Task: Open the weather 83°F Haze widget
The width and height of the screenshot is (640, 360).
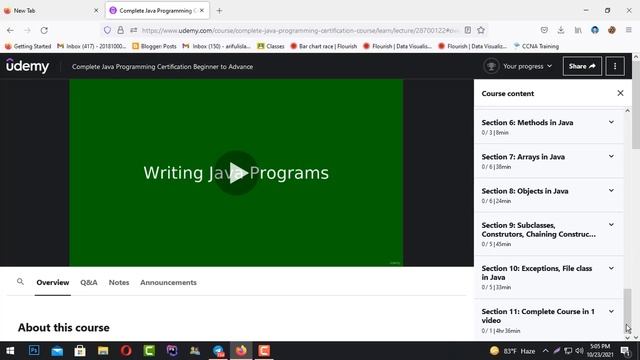Action: tap(513, 351)
